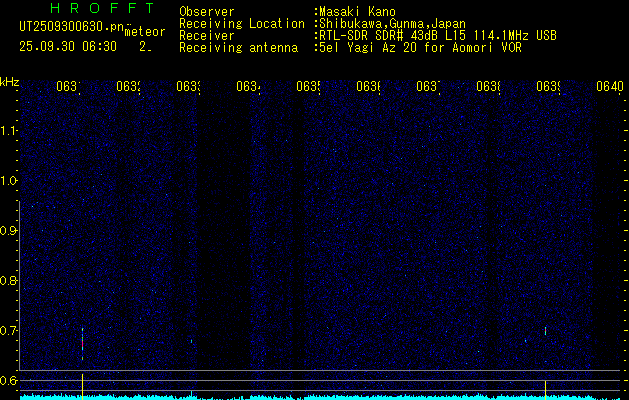629x400 pixels.
Task: Click the 1.0 frequency axis label
Action: [8, 181]
